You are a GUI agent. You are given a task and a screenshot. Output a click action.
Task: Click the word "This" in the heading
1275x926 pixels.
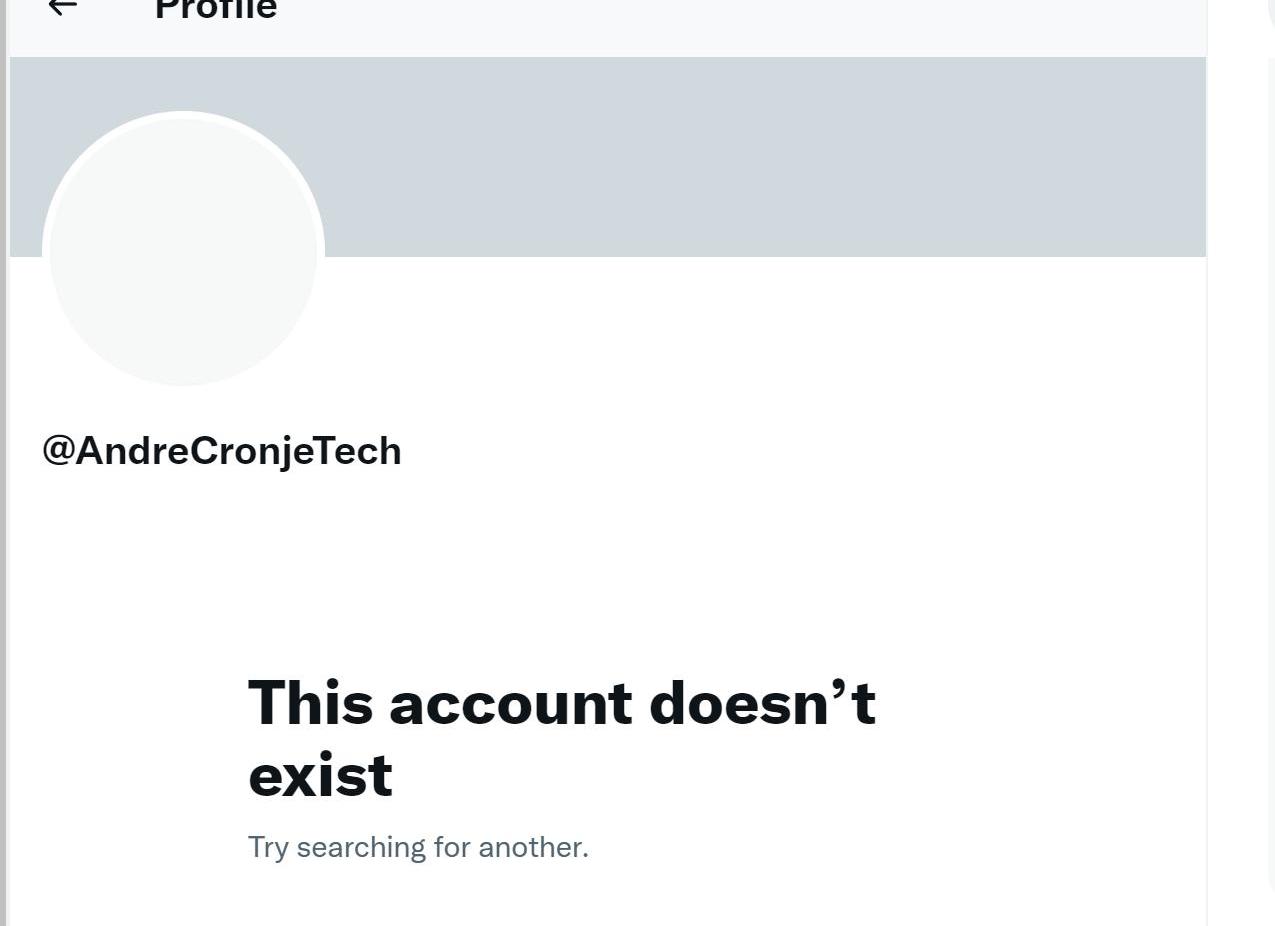(310, 703)
